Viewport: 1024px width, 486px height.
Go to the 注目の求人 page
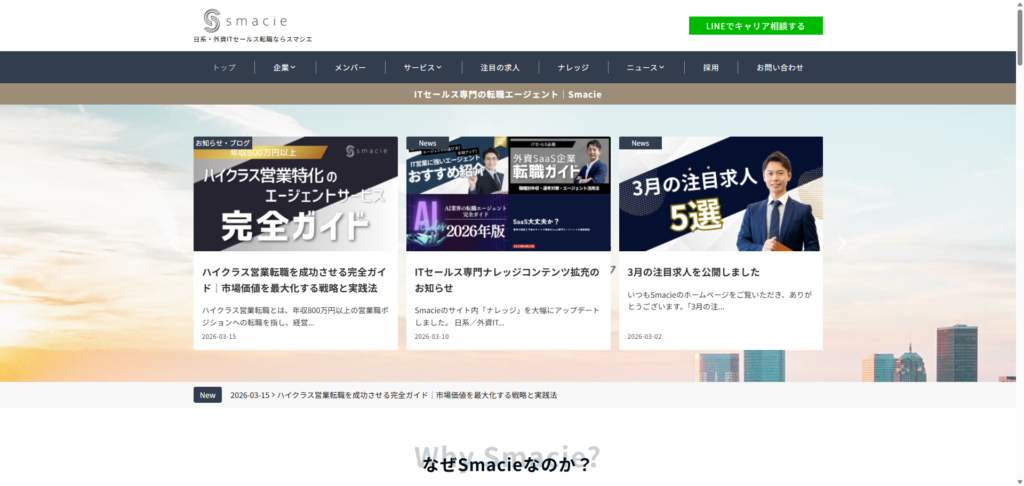point(500,68)
